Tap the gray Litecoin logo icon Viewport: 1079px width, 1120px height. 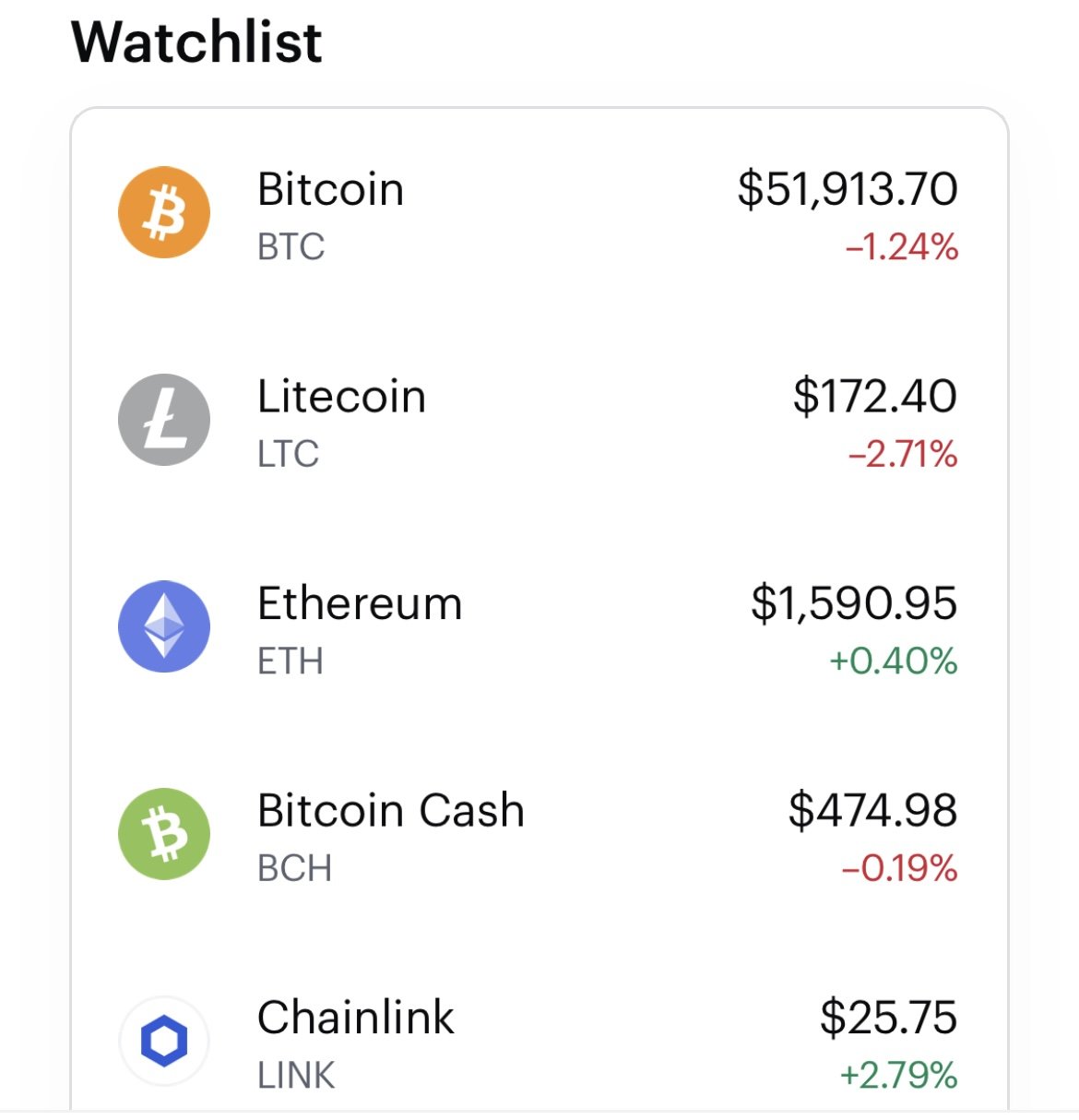[164, 420]
